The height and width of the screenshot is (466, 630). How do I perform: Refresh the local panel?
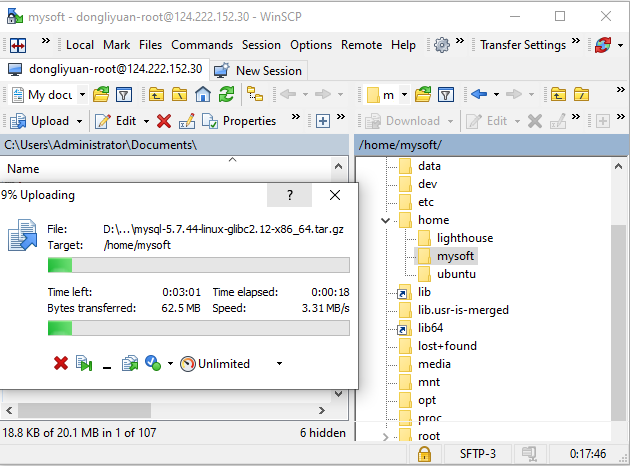[x=227, y=95]
